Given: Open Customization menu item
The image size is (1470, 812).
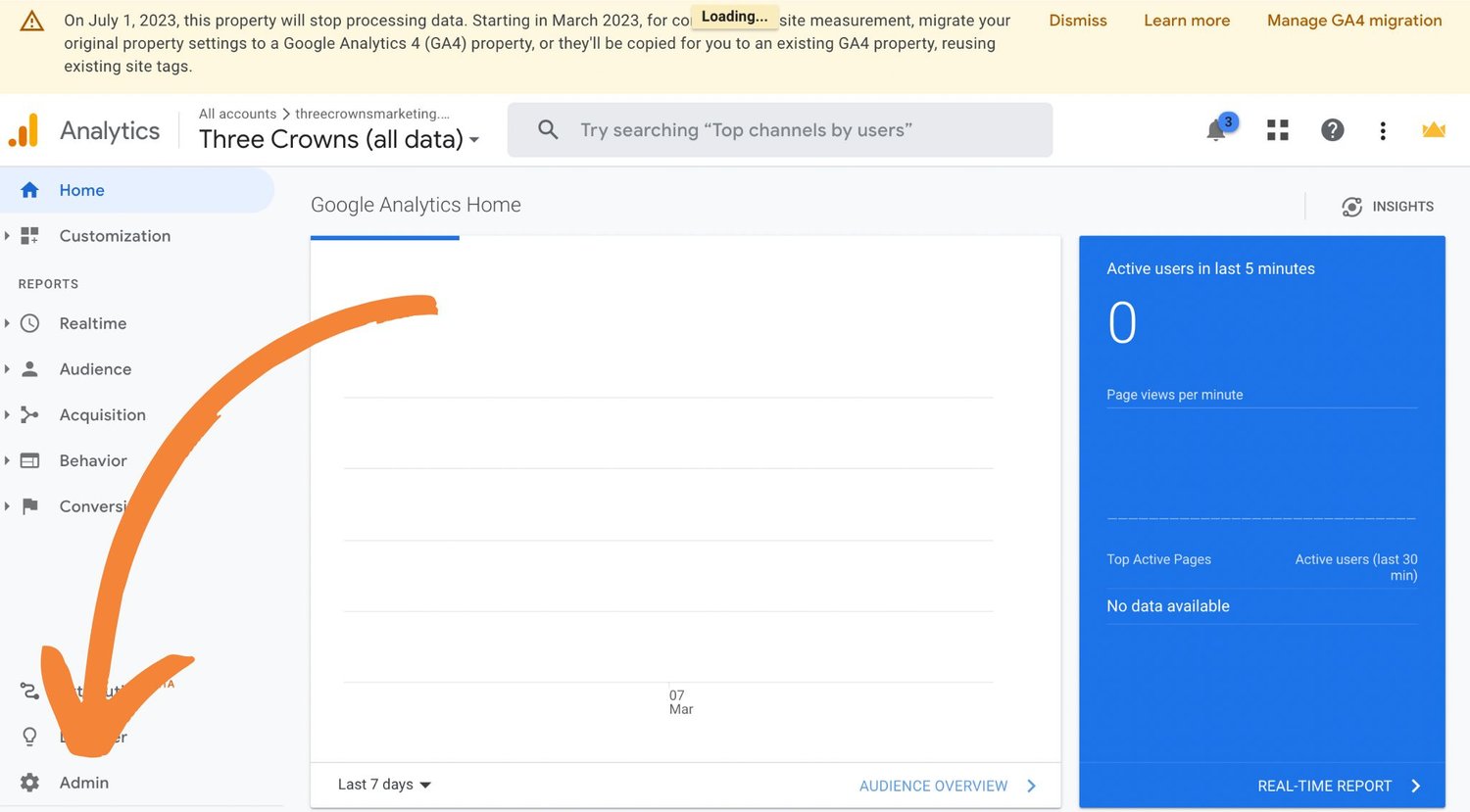Looking at the screenshot, I should coord(115,236).
